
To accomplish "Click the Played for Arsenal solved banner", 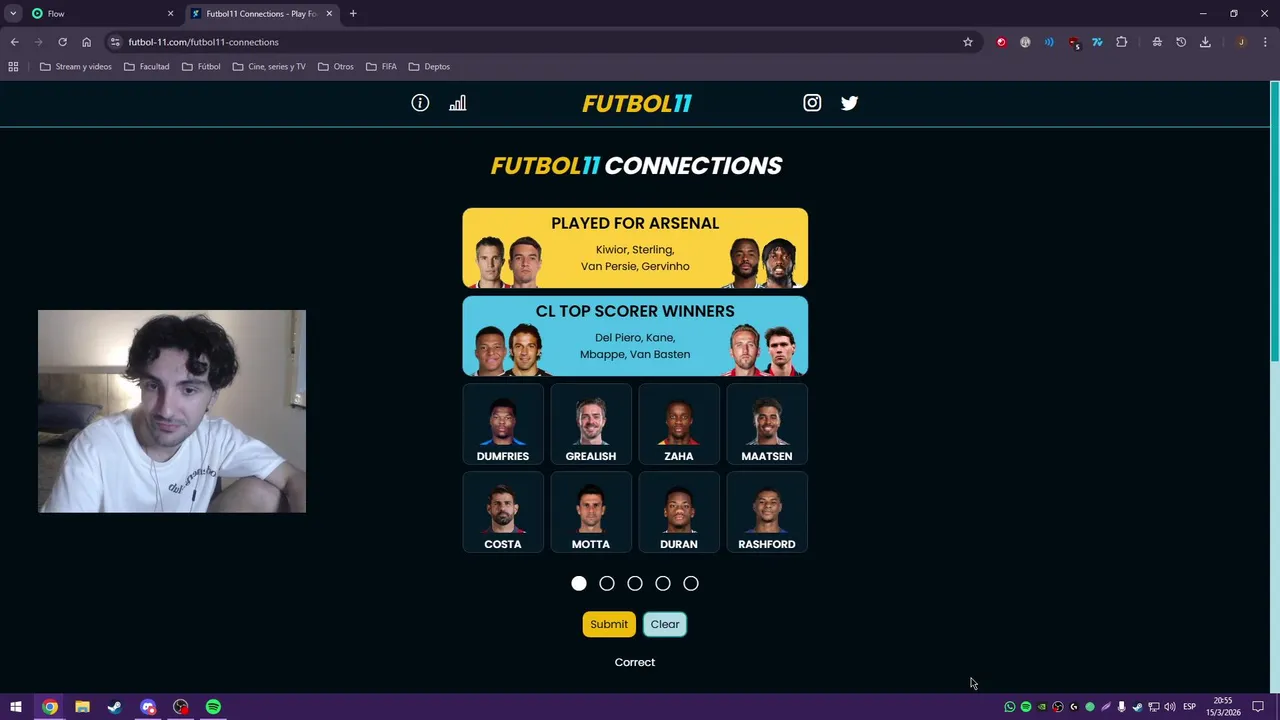I will pos(635,248).
